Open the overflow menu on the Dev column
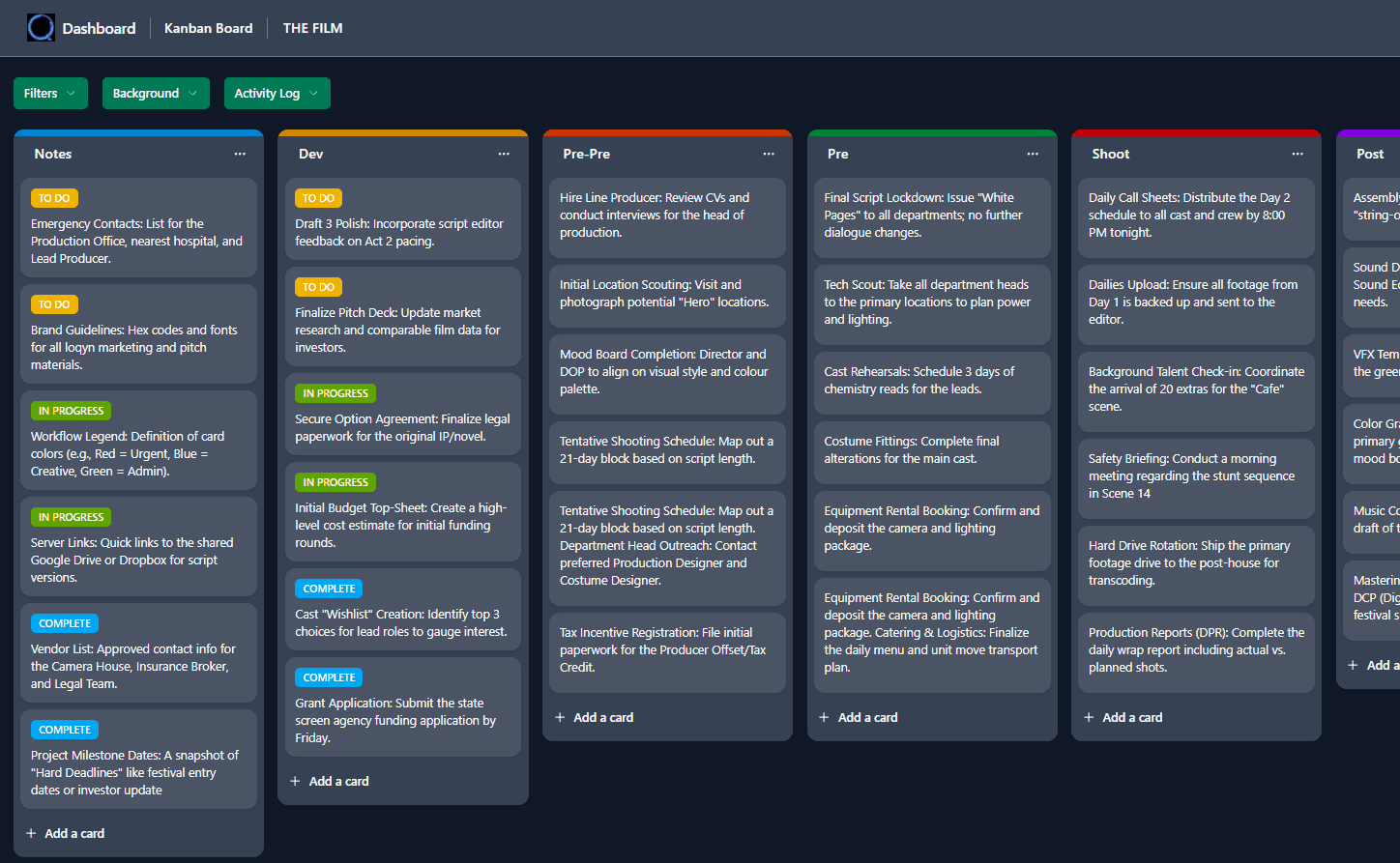 coord(504,153)
